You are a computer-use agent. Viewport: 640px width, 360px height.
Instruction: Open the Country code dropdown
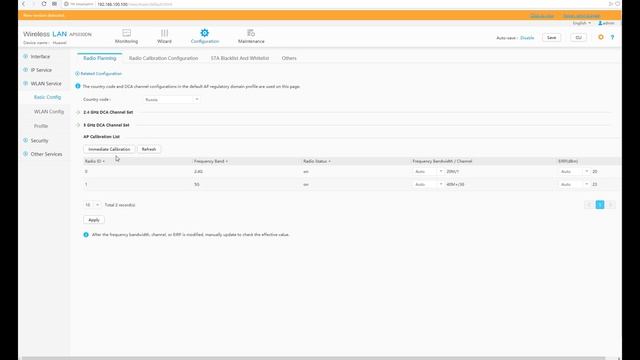coord(171,100)
